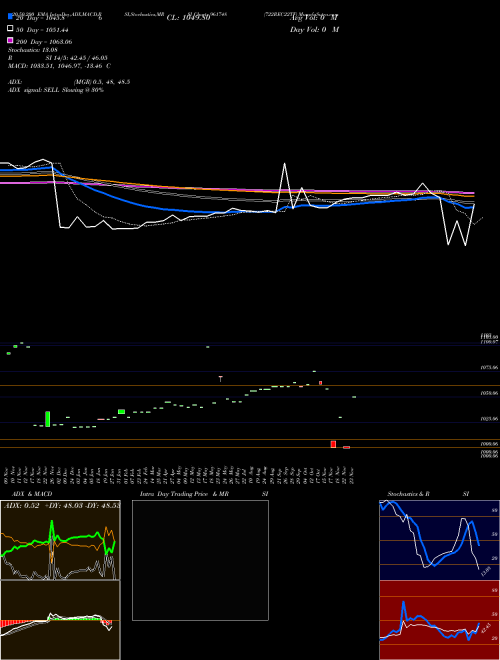500x660 pixels.
Task: Click the 'Avg Vol: 0 M' label
Action: coord(314,18)
